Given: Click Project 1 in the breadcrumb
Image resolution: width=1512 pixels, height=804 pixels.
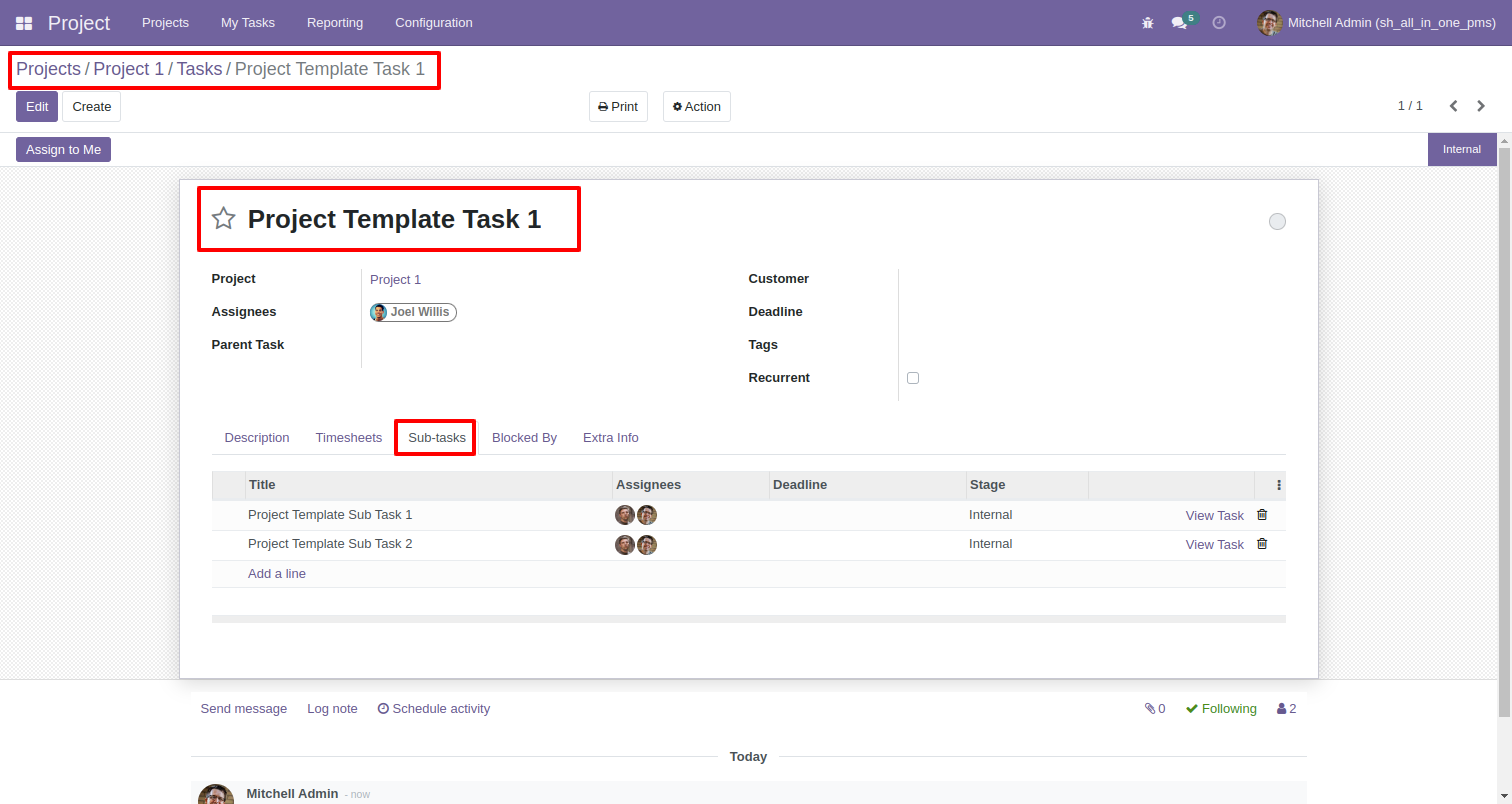Looking at the screenshot, I should pyautogui.click(x=128, y=69).
